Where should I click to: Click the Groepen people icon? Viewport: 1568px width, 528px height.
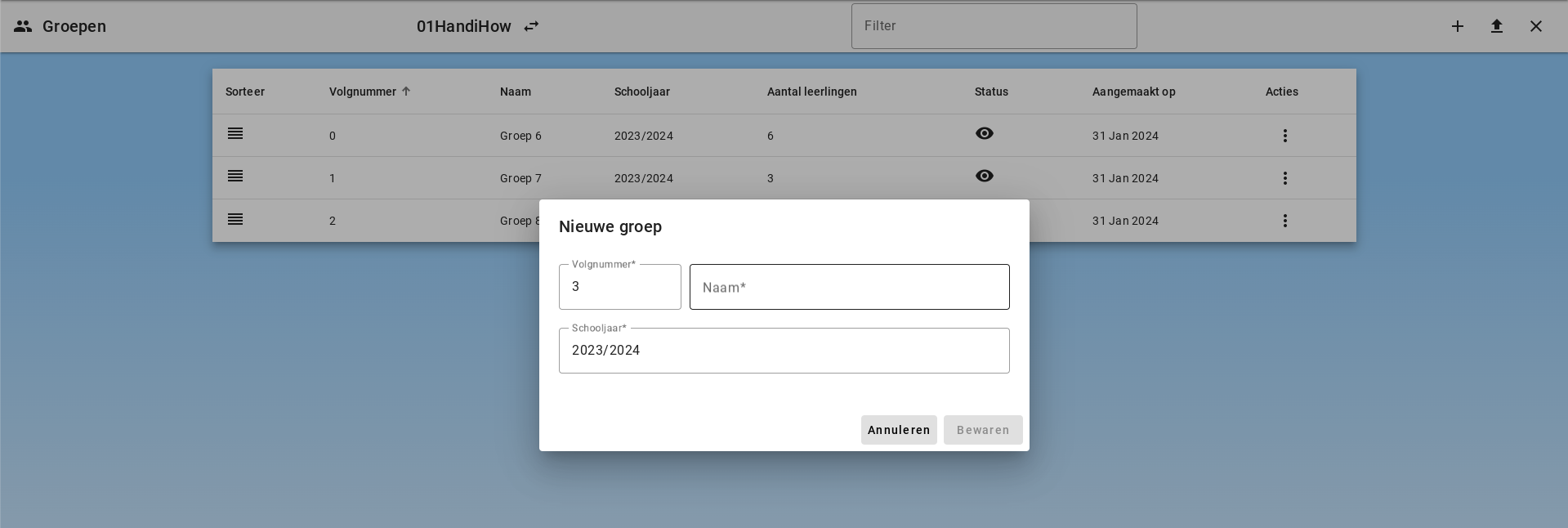[23, 26]
